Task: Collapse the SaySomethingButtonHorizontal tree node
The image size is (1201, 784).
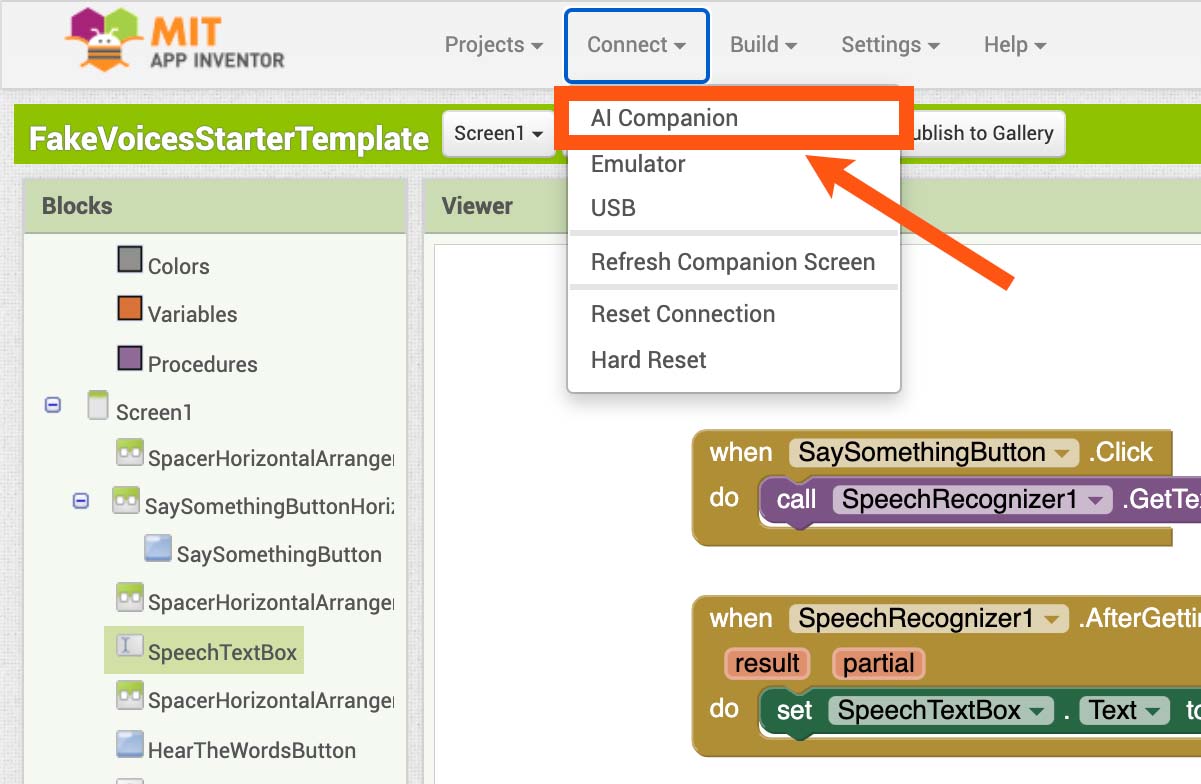Action: (81, 500)
